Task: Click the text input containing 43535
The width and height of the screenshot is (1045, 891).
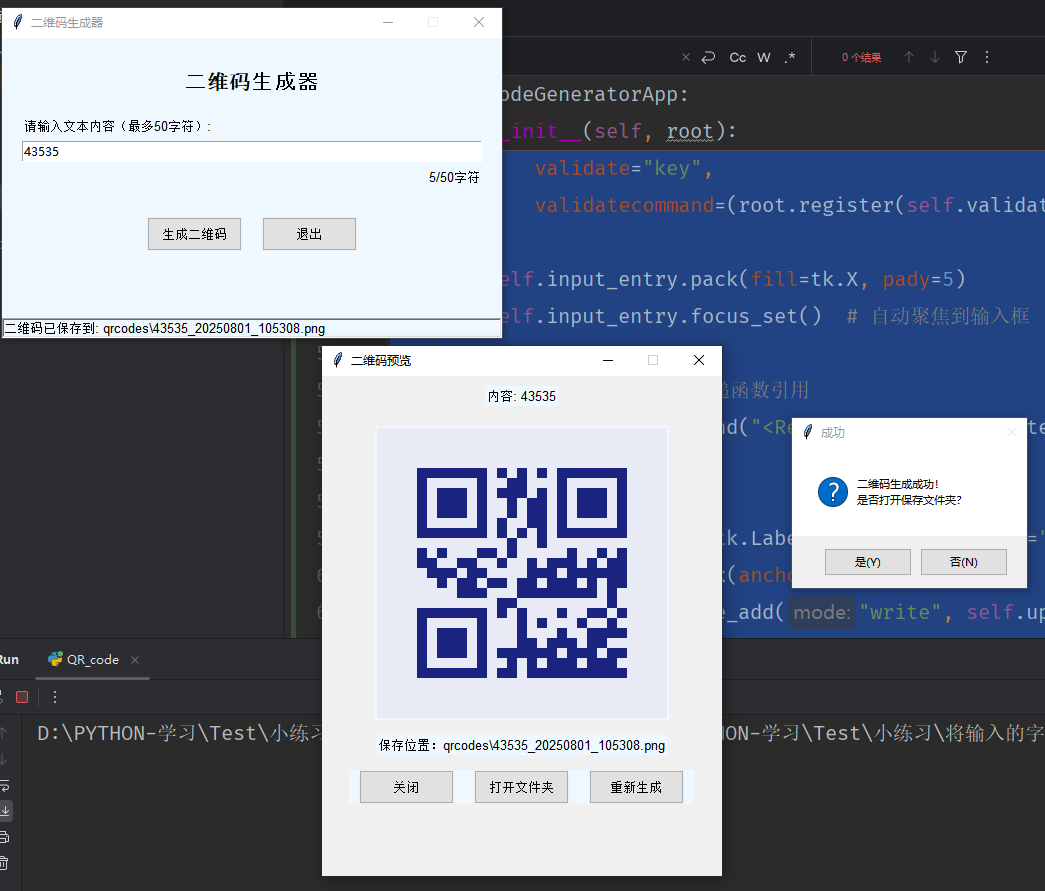Action: 251,151
